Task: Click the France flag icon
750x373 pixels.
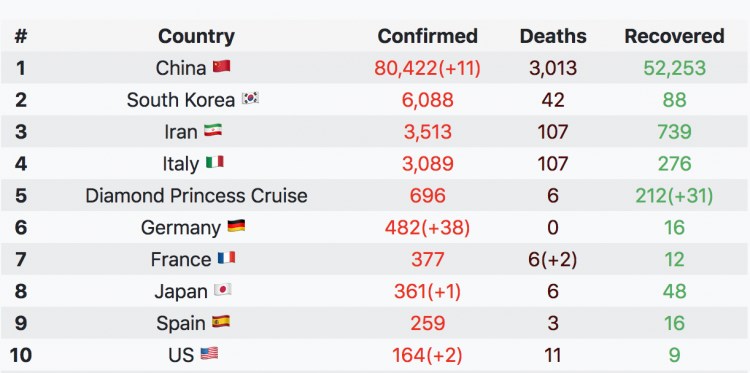Action: 226,258
